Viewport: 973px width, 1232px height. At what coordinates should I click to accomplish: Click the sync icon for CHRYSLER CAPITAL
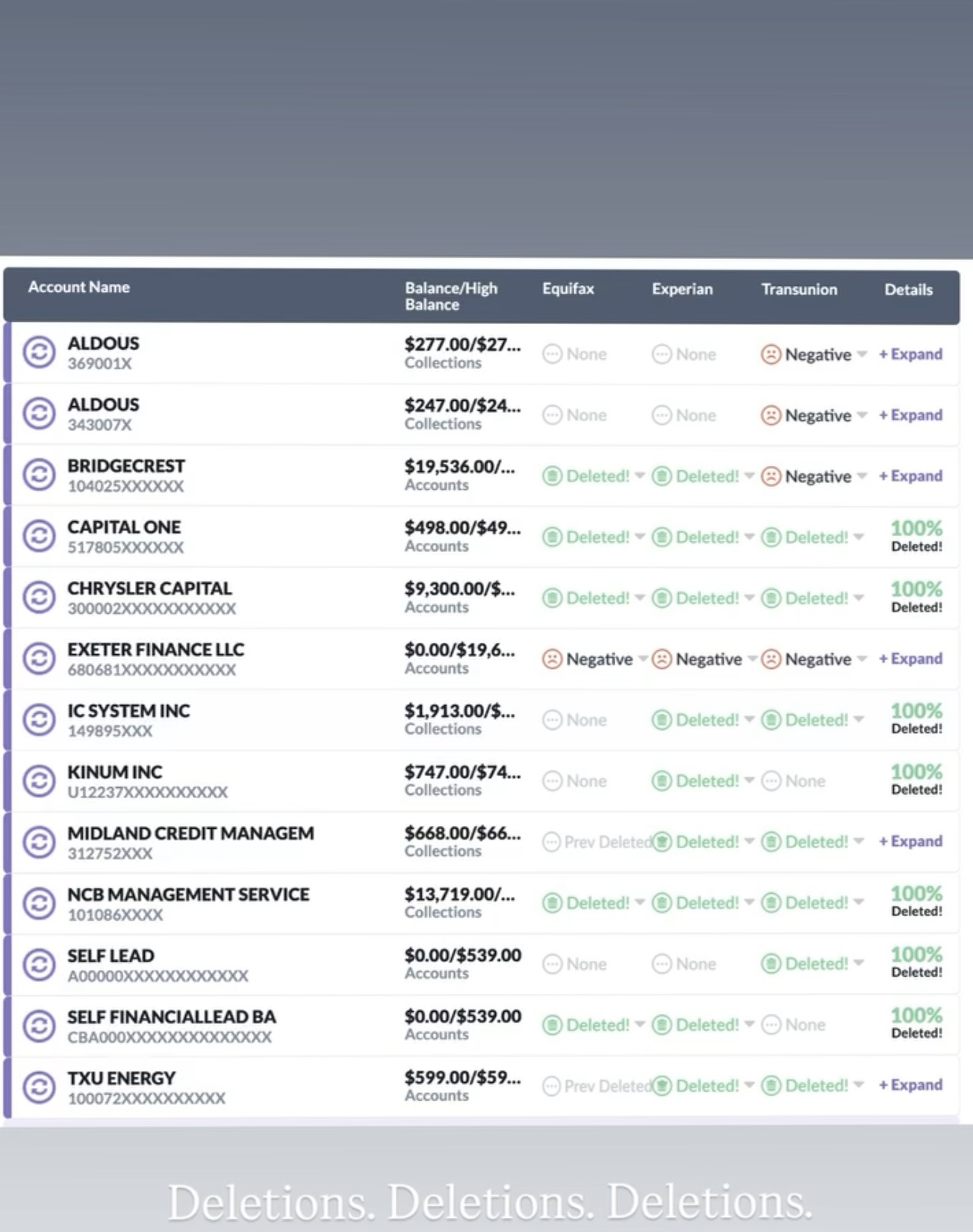click(39, 597)
